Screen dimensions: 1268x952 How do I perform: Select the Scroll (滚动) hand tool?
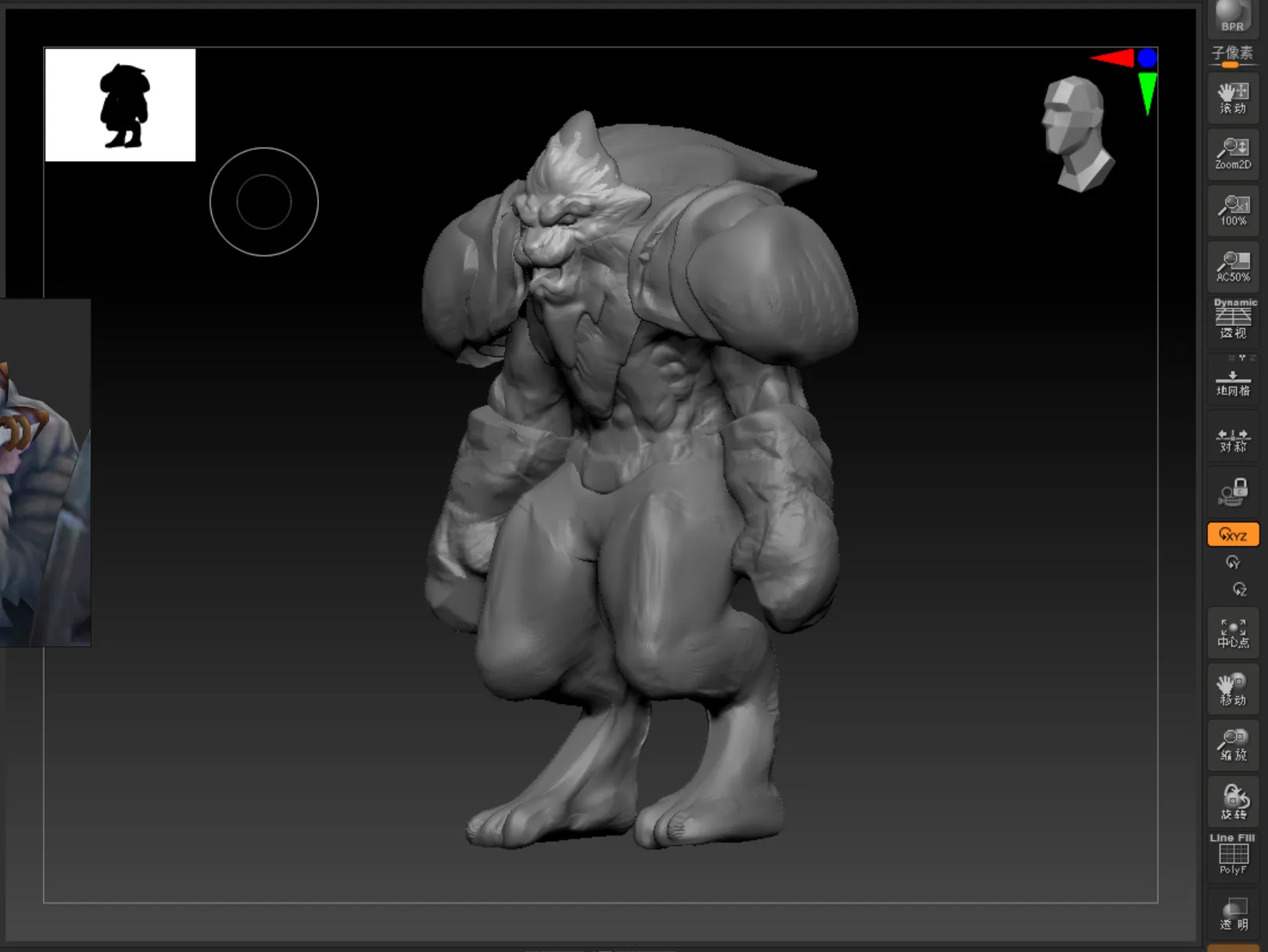click(x=1233, y=98)
